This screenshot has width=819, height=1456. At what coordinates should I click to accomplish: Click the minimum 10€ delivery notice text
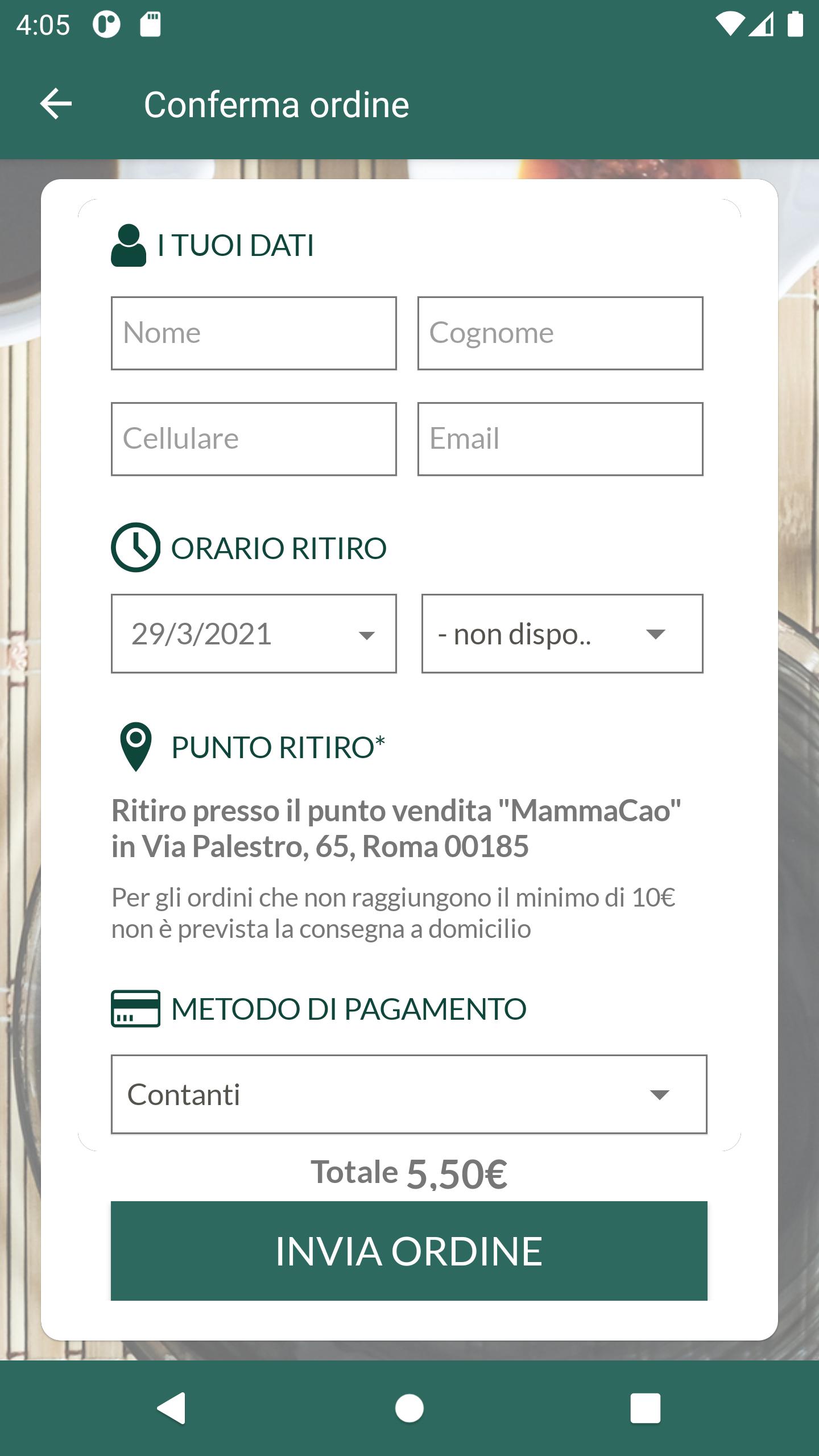pos(393,913)
